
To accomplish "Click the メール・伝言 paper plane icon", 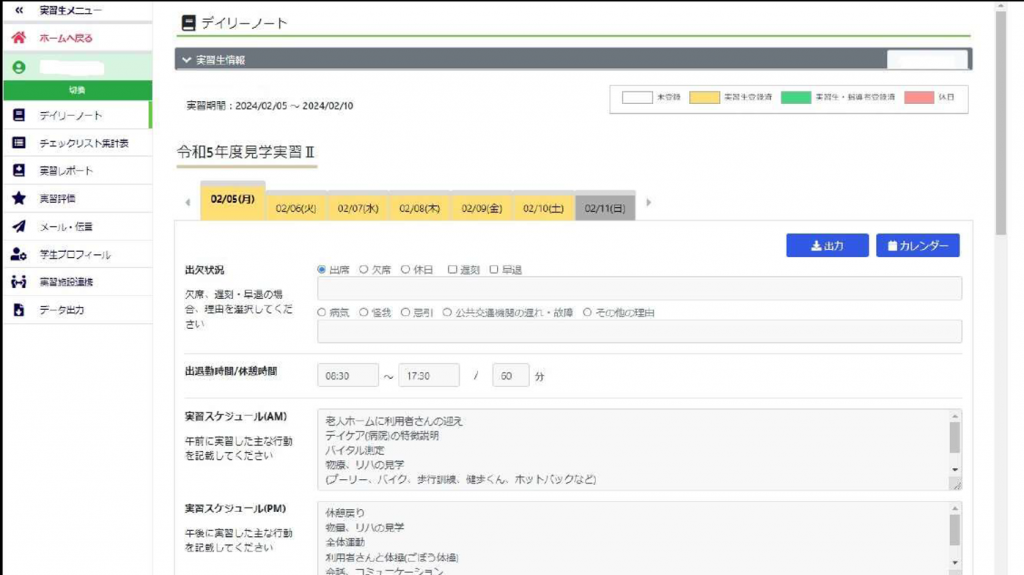I will (19, 226).
